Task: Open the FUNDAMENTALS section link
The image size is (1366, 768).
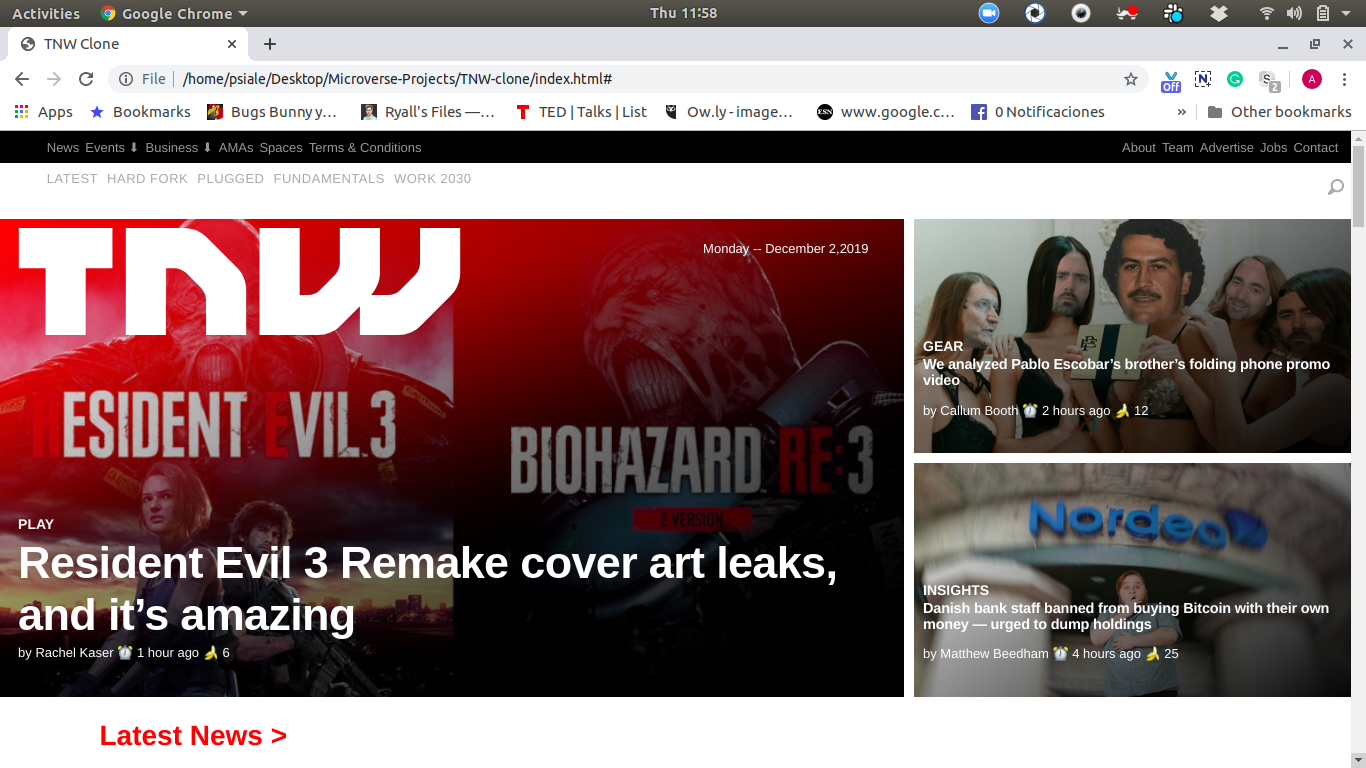Action: [x=329, y=178]
